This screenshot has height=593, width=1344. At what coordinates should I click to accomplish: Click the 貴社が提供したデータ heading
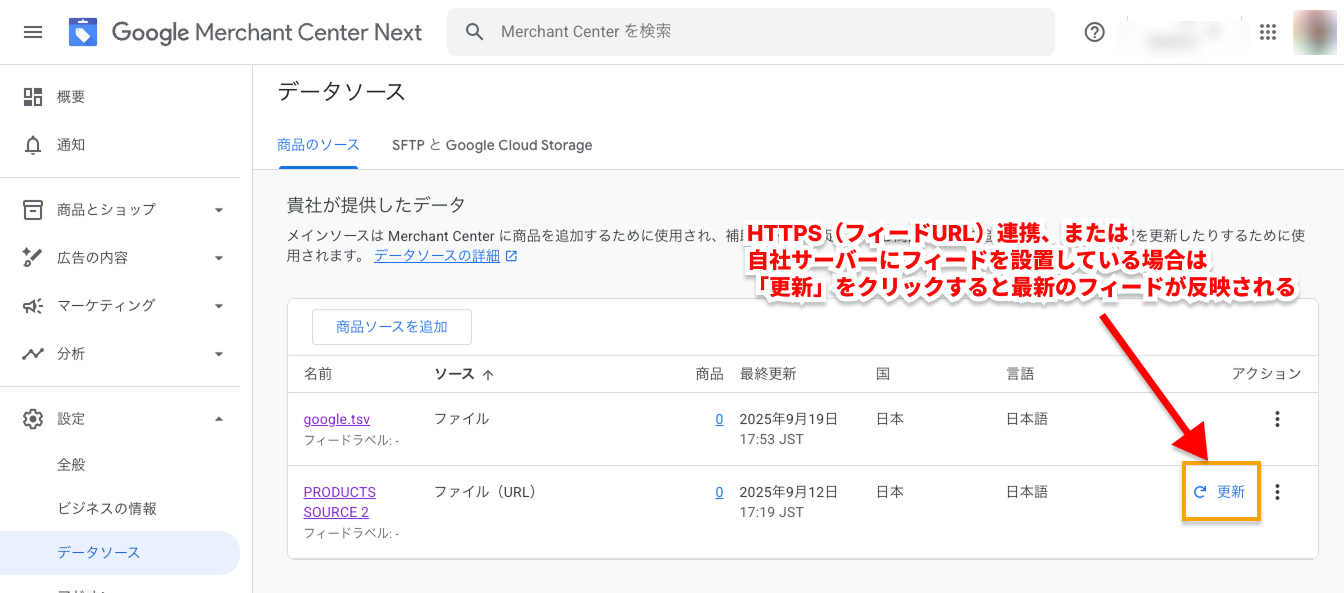376,205
